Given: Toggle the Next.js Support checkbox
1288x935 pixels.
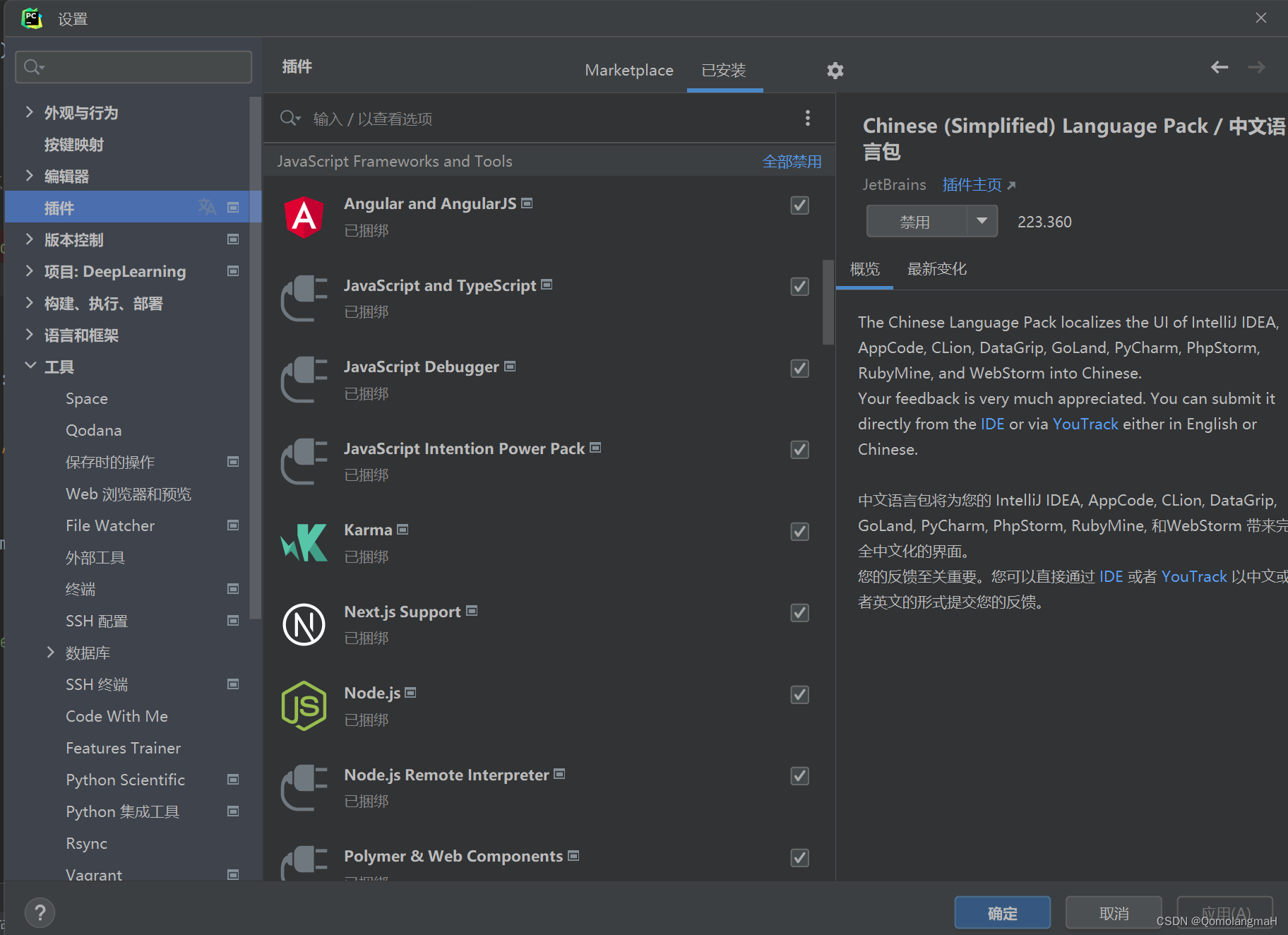Looking at the screenshot, I should coord(799,612).
